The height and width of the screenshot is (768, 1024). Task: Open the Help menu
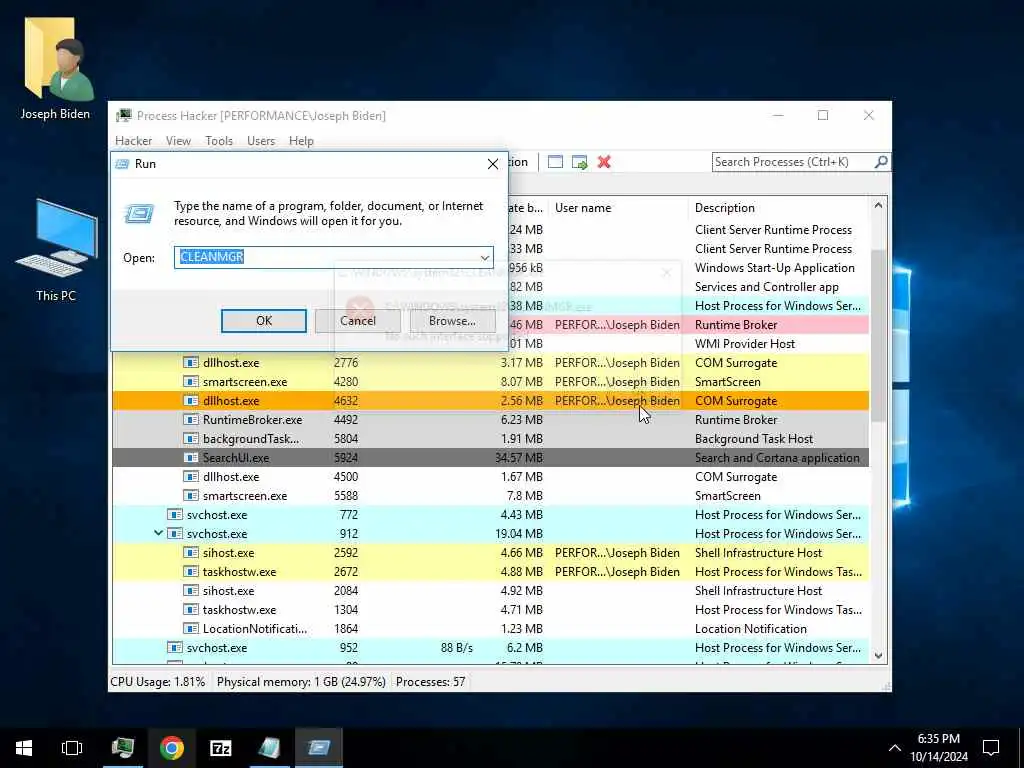click(301, 141)
